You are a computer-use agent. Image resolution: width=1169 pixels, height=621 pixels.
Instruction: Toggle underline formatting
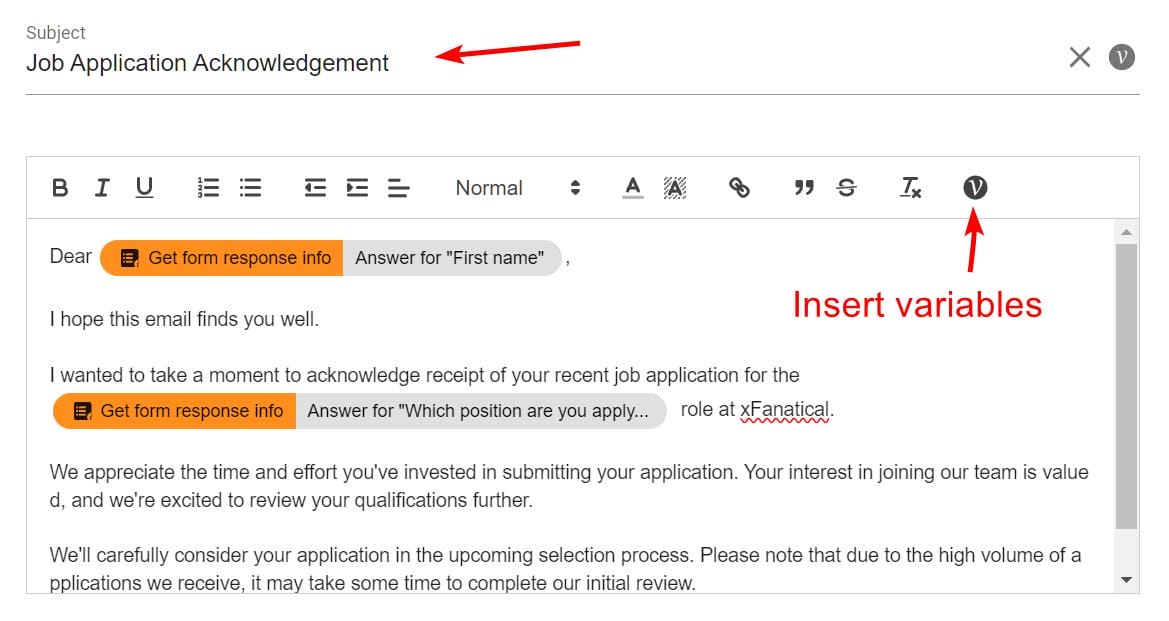144,188
